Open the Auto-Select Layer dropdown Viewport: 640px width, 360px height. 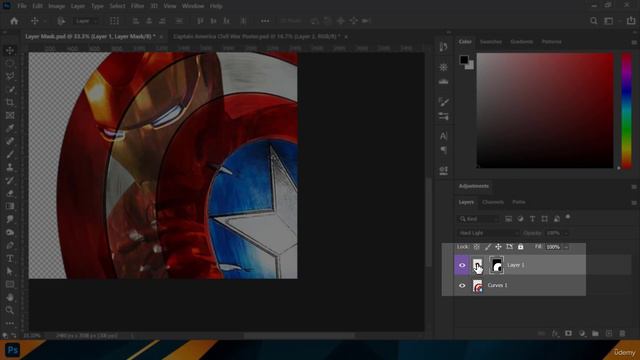coord(86,21)
